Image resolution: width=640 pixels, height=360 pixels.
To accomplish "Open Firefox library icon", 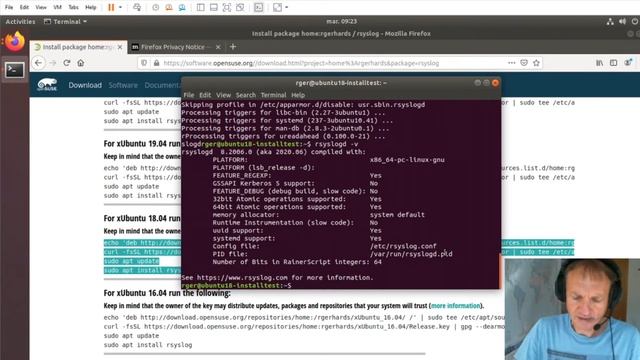I will (599, 63).
